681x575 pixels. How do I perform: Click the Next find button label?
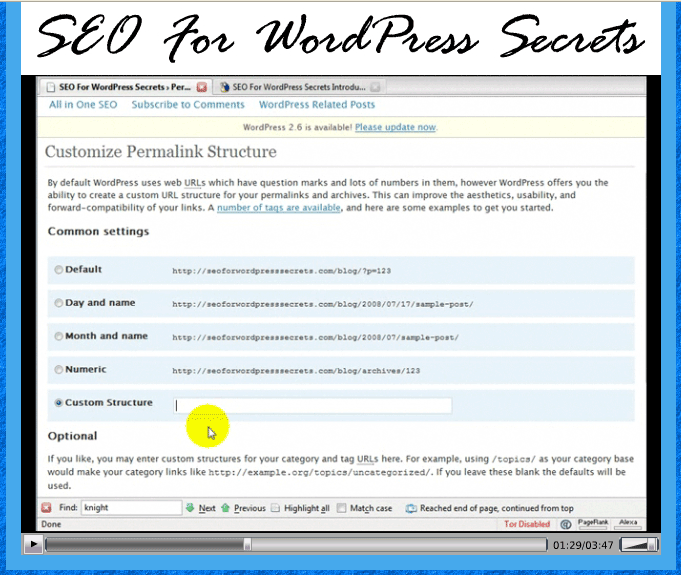point(207,508)
